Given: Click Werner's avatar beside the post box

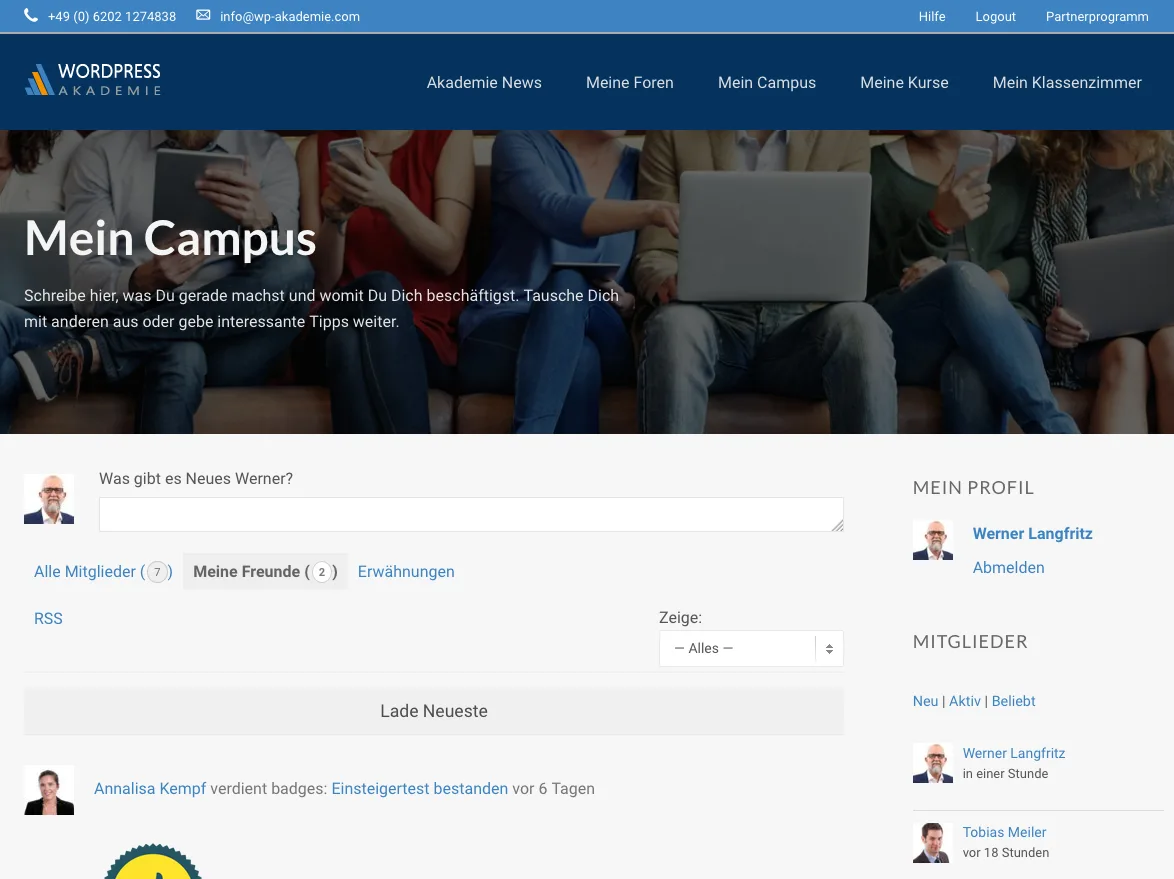Looking at the screenshot, I should (x=49, y=499).
